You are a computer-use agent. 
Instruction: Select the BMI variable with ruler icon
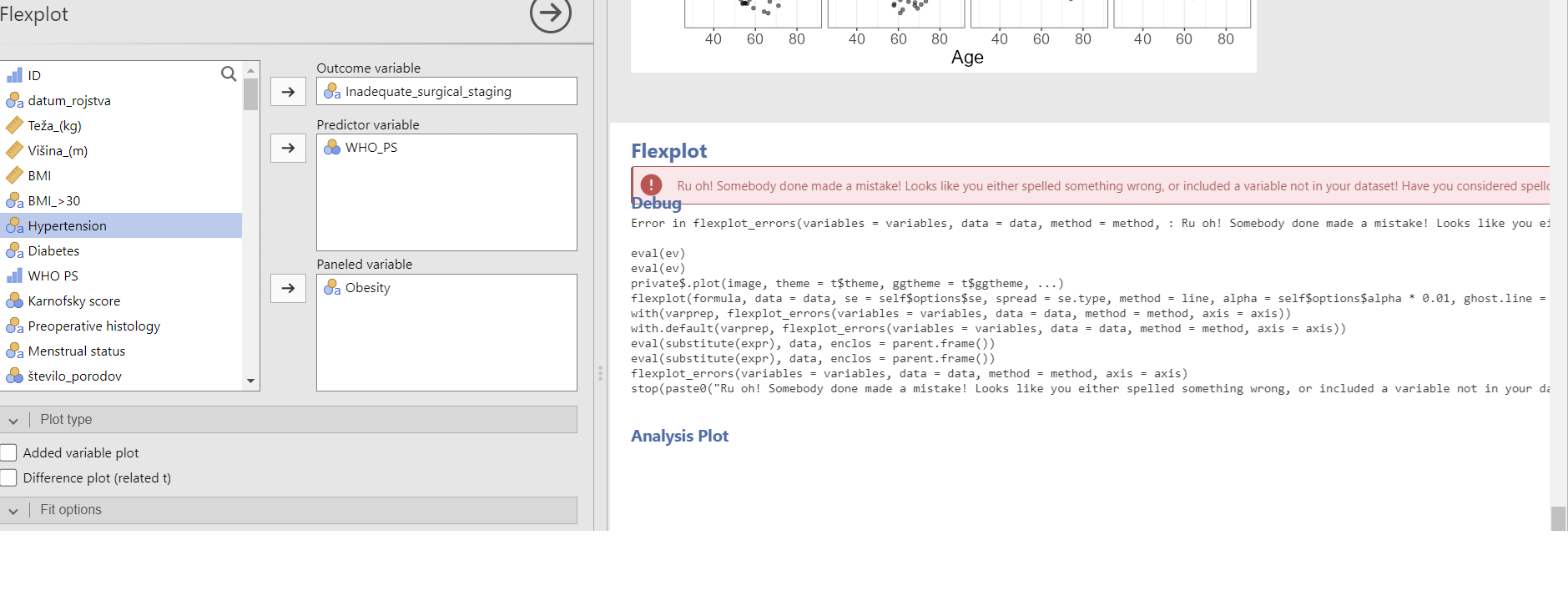[39, 175]
